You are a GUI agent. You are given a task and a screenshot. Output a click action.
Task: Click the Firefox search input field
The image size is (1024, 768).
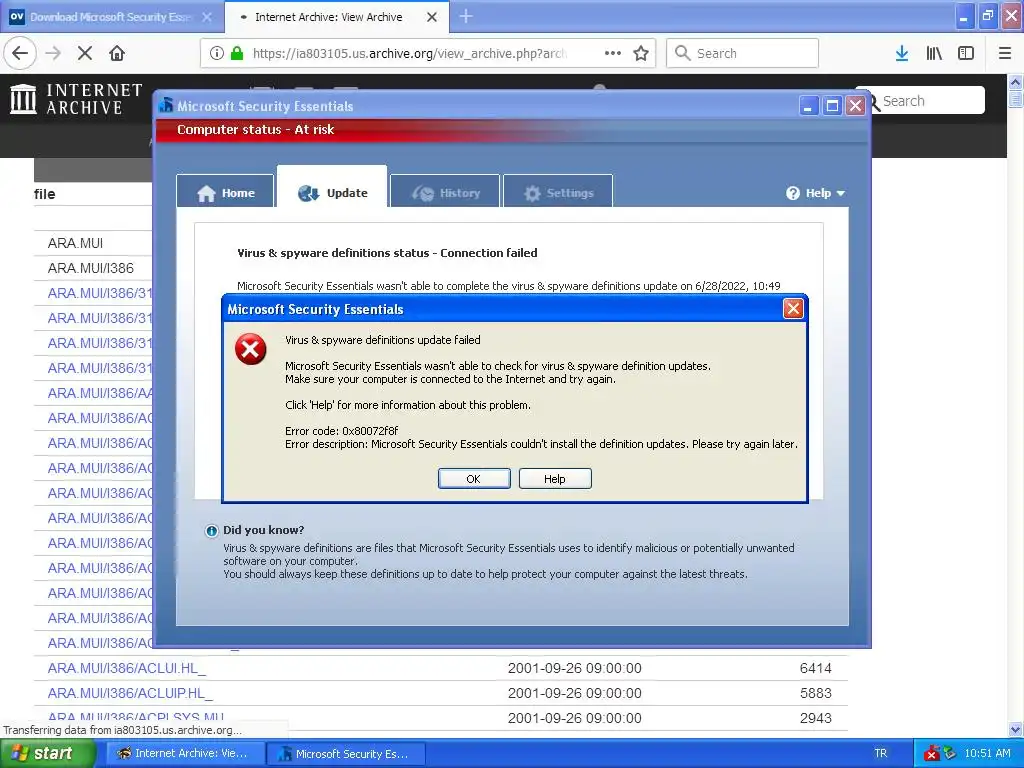743,53
